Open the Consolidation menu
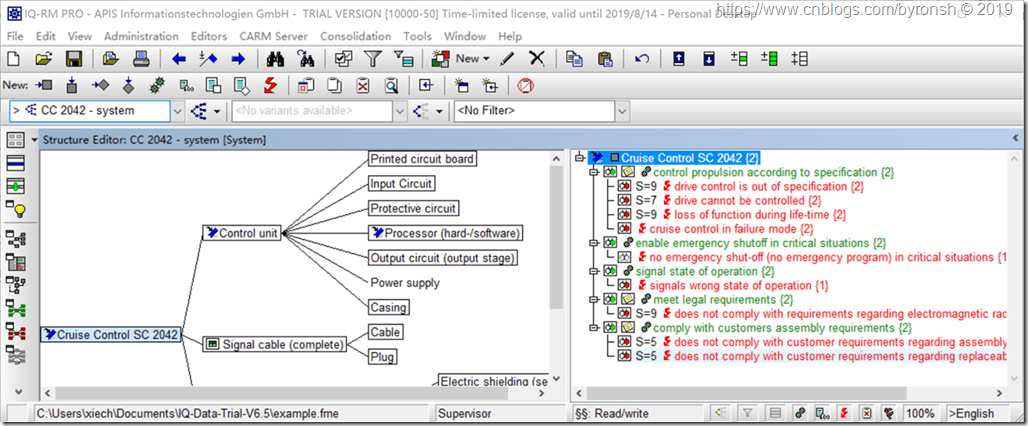The image size is (1028, 426). [355, 36]
